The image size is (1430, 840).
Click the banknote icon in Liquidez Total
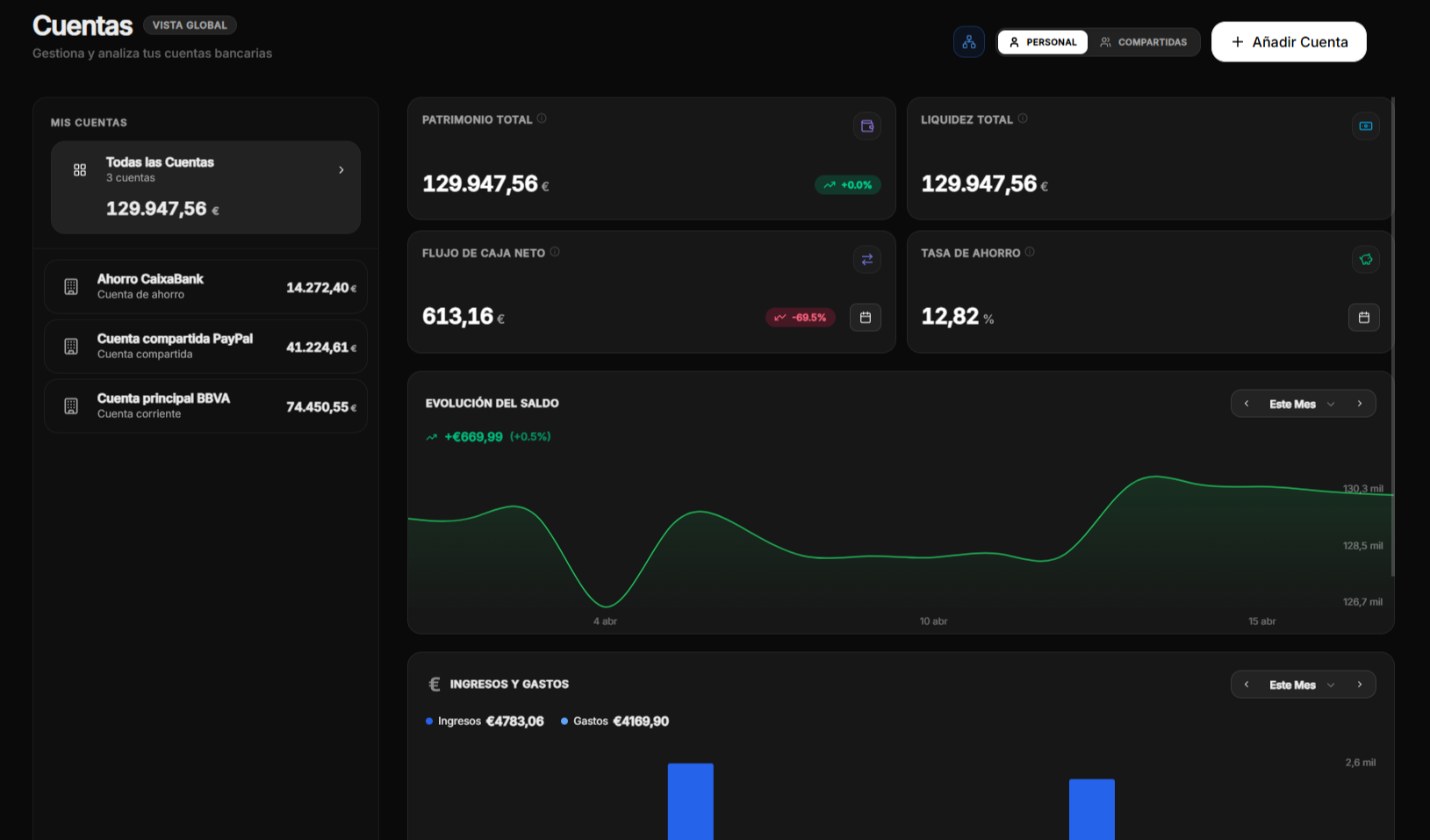[x=1366, y=126]
